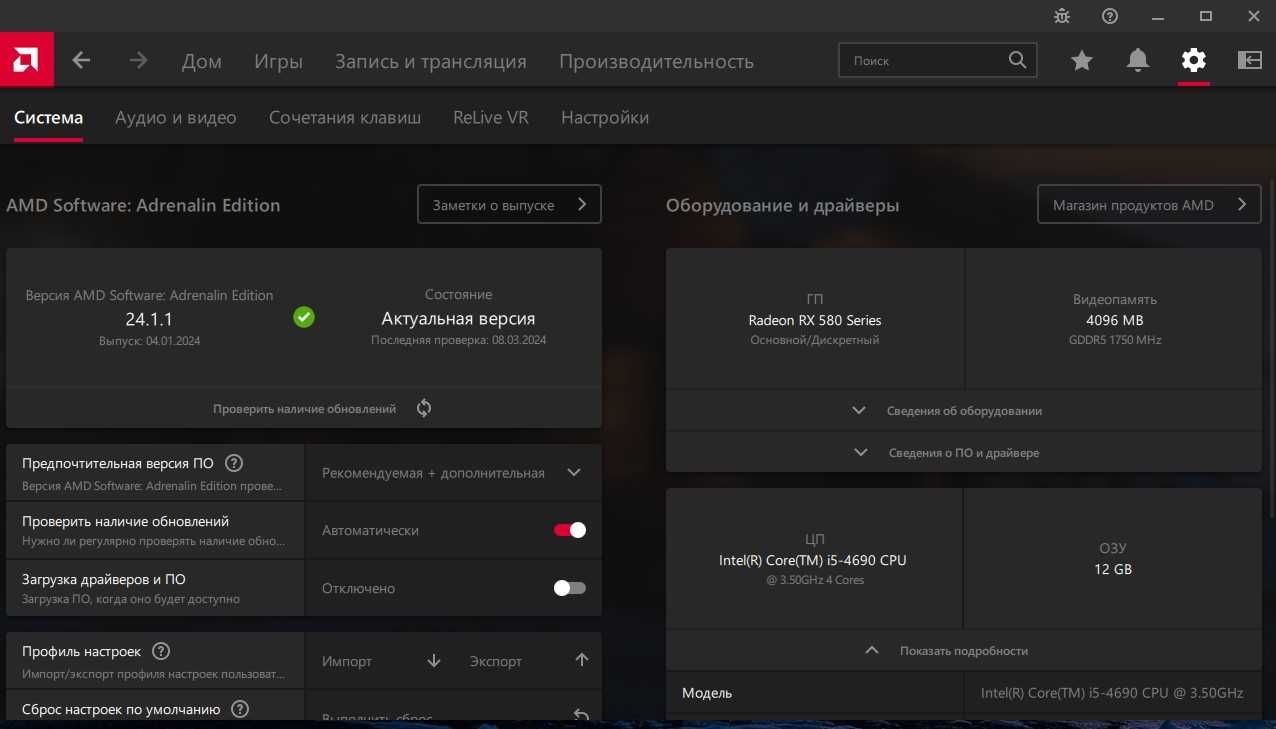Image resolution: width=1276 pixels, height=729 pixels.
Task: Click the version number 24.1.1
Action: 149,319
